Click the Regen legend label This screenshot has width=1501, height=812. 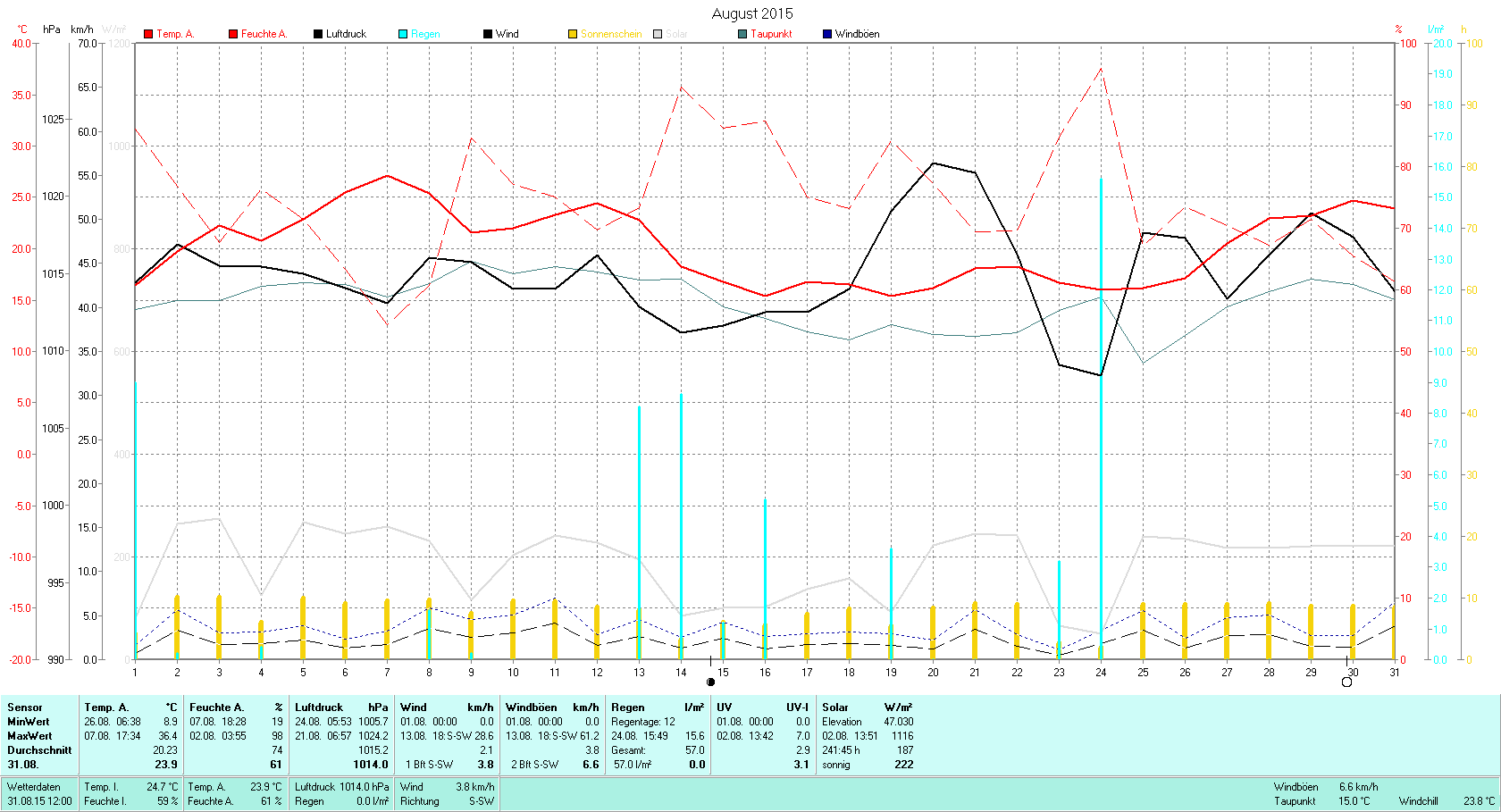pos(425,34)
